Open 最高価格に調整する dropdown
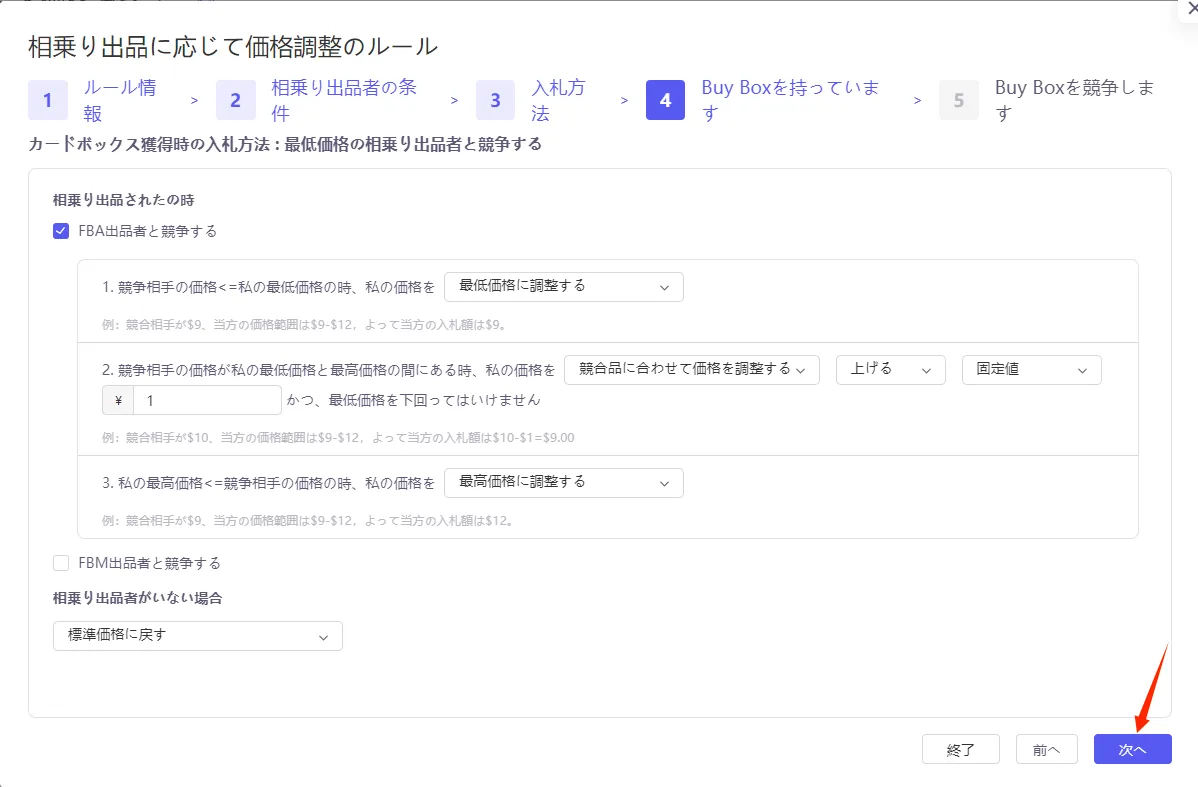This screenshot has height=787, width=1198. [x=564, y=483]
